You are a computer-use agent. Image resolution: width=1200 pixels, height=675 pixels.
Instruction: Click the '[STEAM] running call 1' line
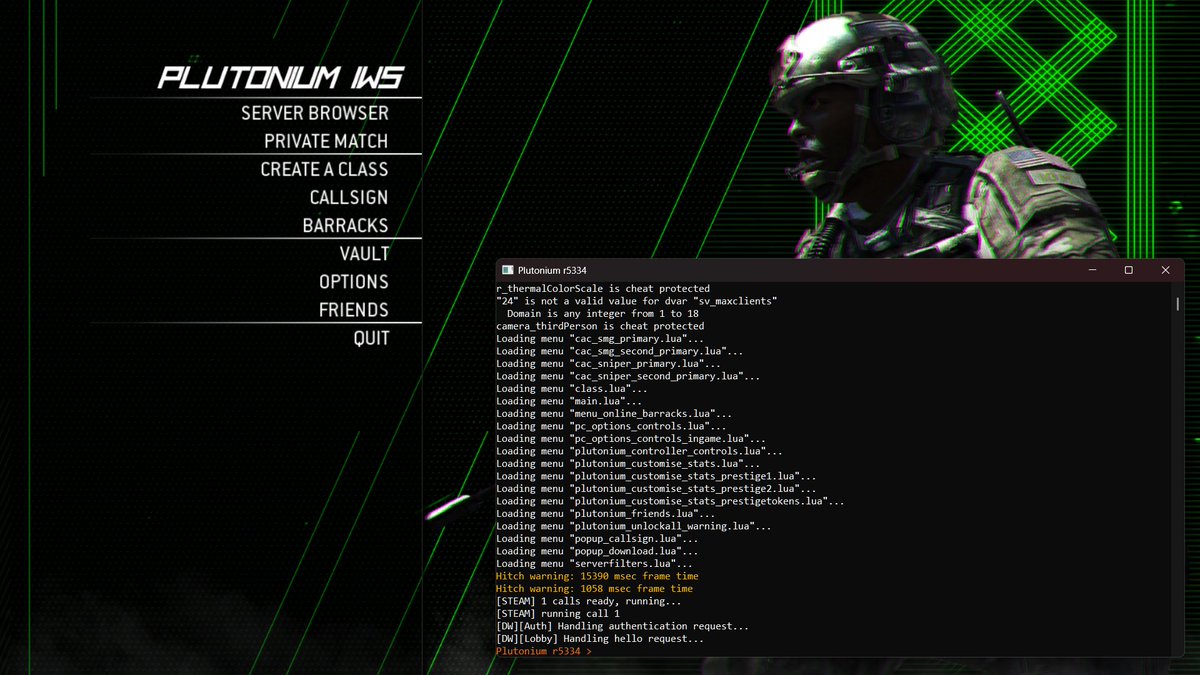click(558, 614)
